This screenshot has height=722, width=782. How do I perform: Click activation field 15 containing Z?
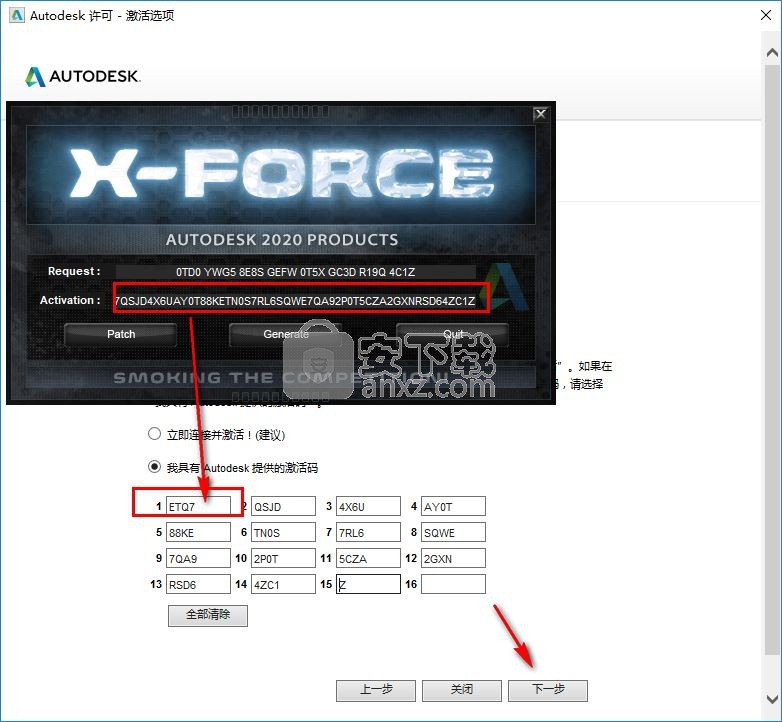tap(368, 584)
